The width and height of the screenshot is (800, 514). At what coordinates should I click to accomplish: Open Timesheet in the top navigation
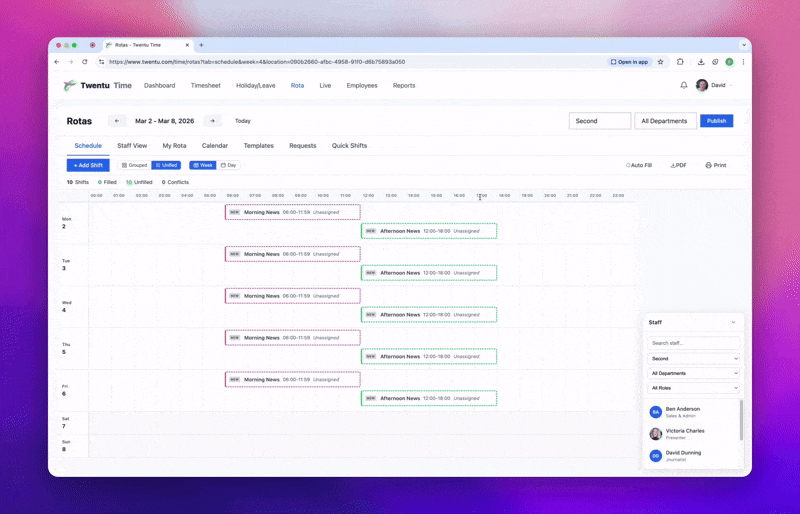(205, 86)
